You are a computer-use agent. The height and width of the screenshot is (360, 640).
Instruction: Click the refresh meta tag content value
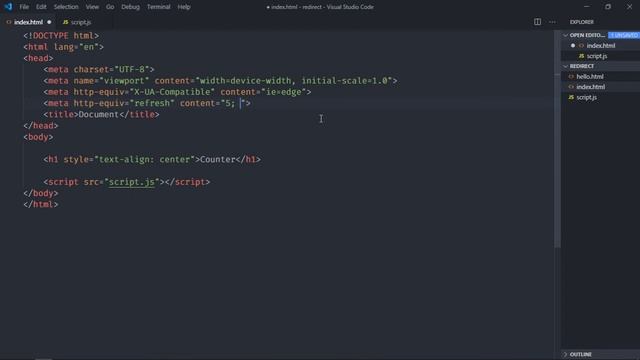pyautogui.click(x=233, y=103)
